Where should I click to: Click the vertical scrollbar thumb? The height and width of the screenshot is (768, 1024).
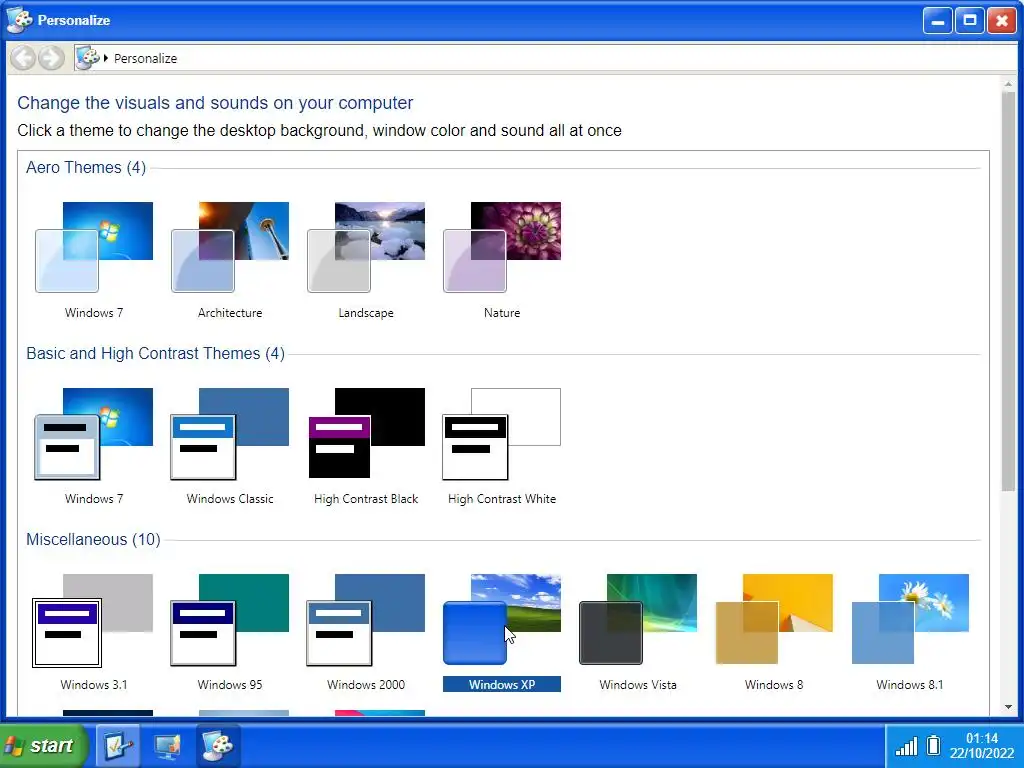(x=1008, y=291)
